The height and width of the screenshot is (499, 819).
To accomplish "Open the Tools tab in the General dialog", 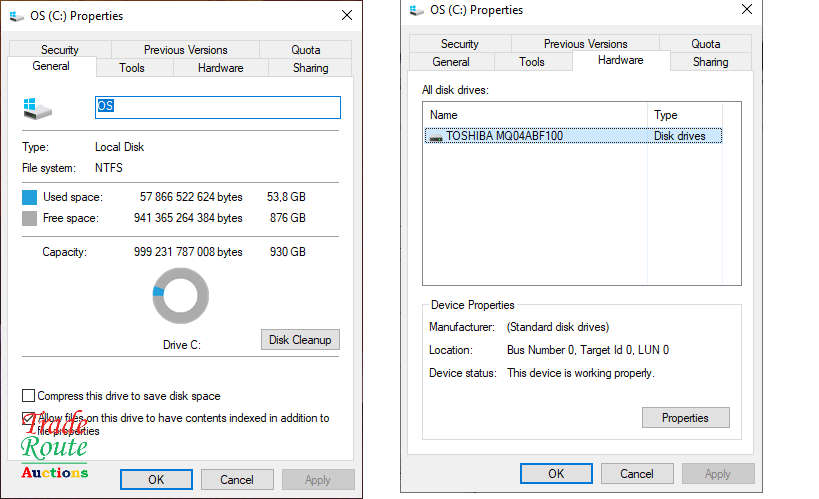I will click(132, 68).
